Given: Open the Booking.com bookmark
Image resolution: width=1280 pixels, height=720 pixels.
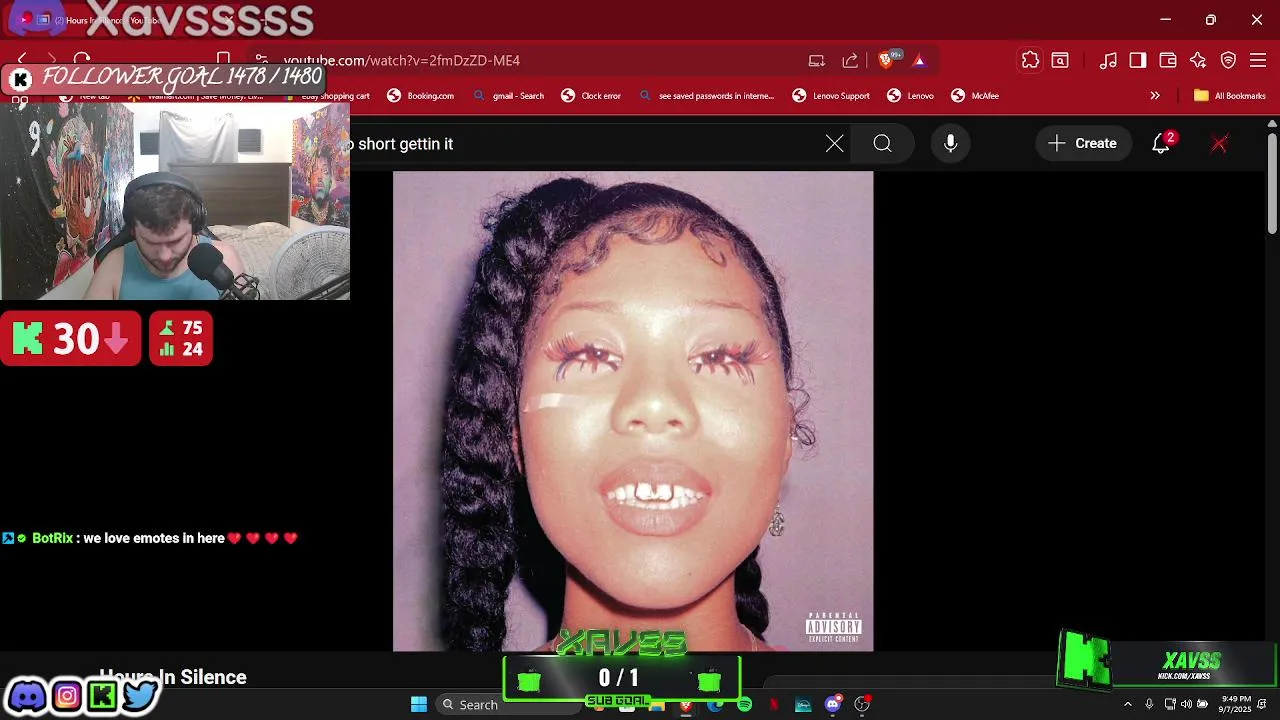Looking at the screenshot, I should (x=421, y=96).
